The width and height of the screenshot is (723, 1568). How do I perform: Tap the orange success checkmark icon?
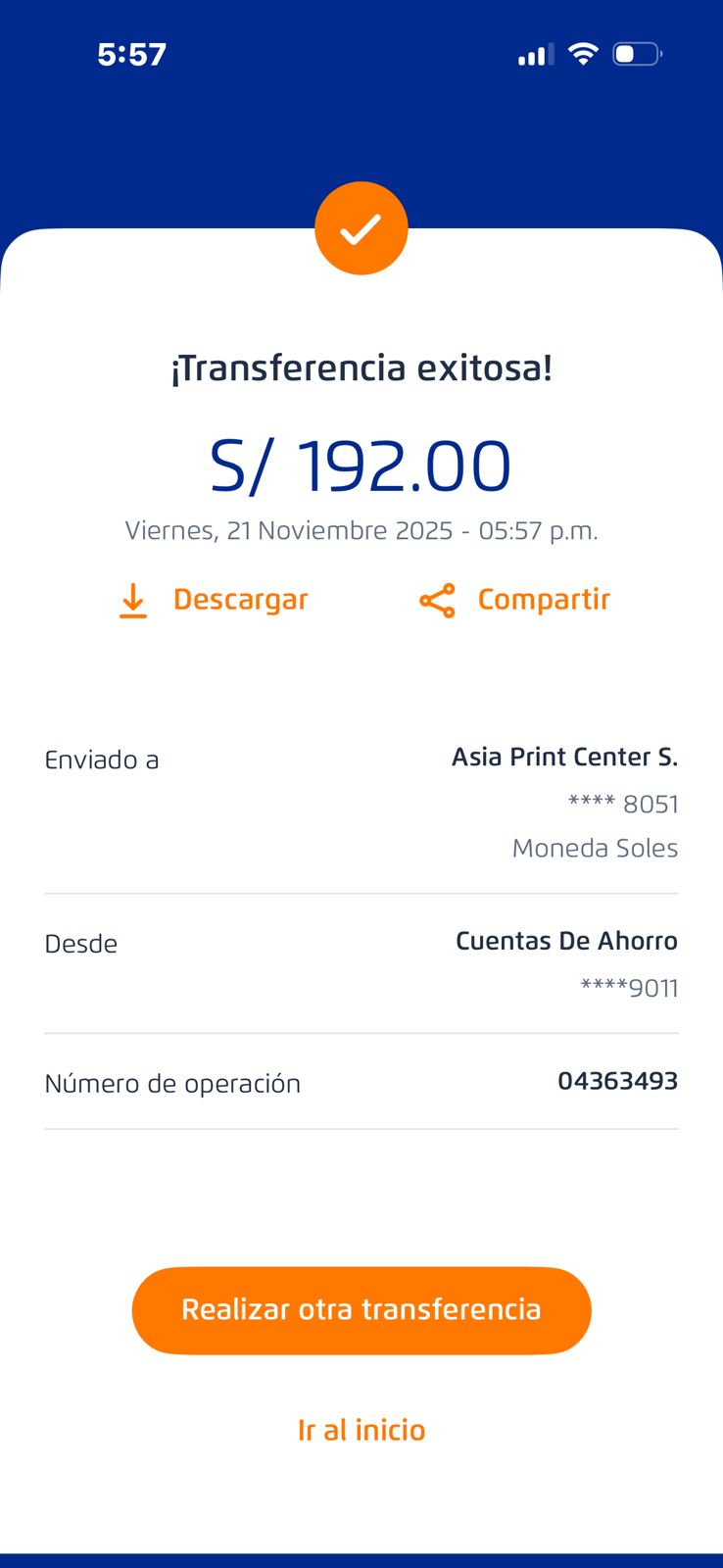click(361, 228)
